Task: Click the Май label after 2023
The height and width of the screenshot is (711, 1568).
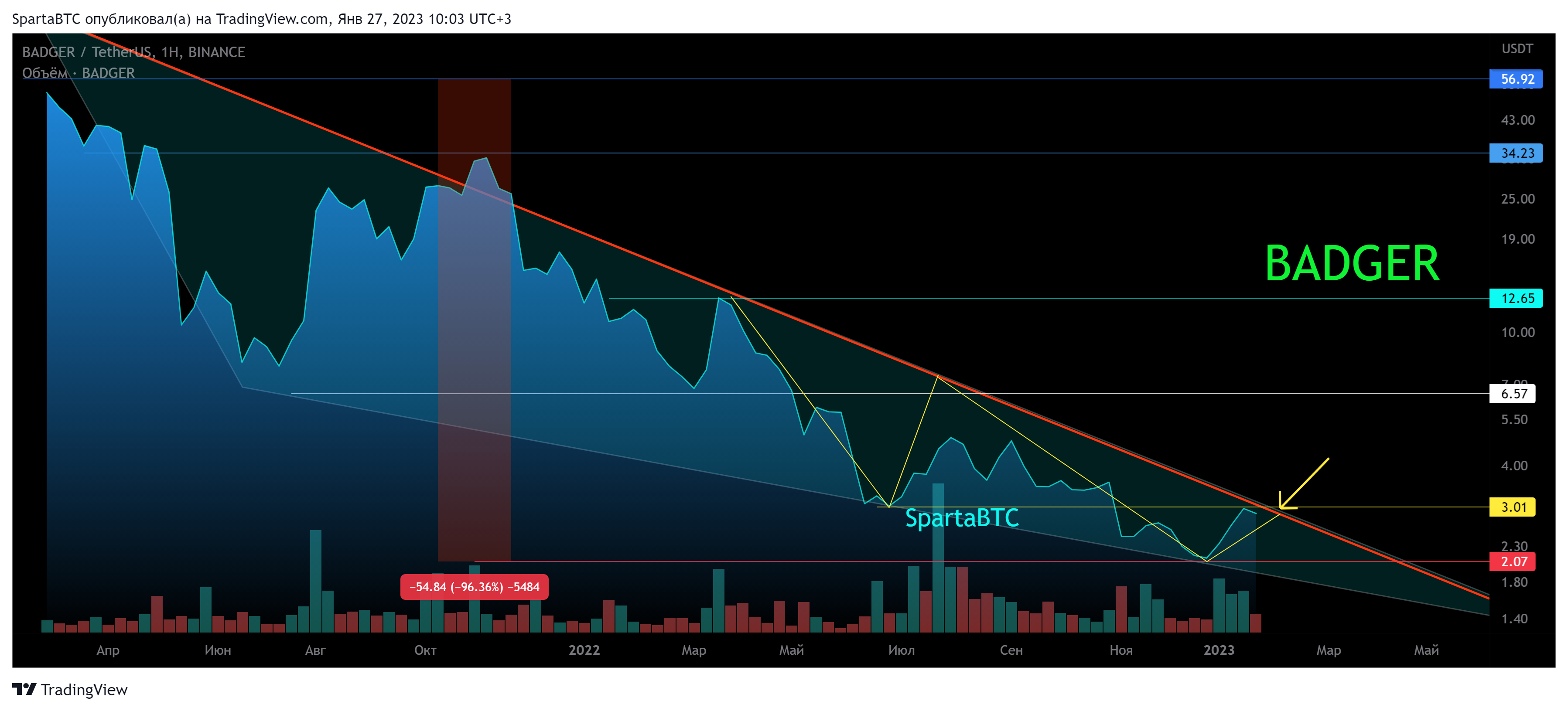Action: pos(1426,650)
